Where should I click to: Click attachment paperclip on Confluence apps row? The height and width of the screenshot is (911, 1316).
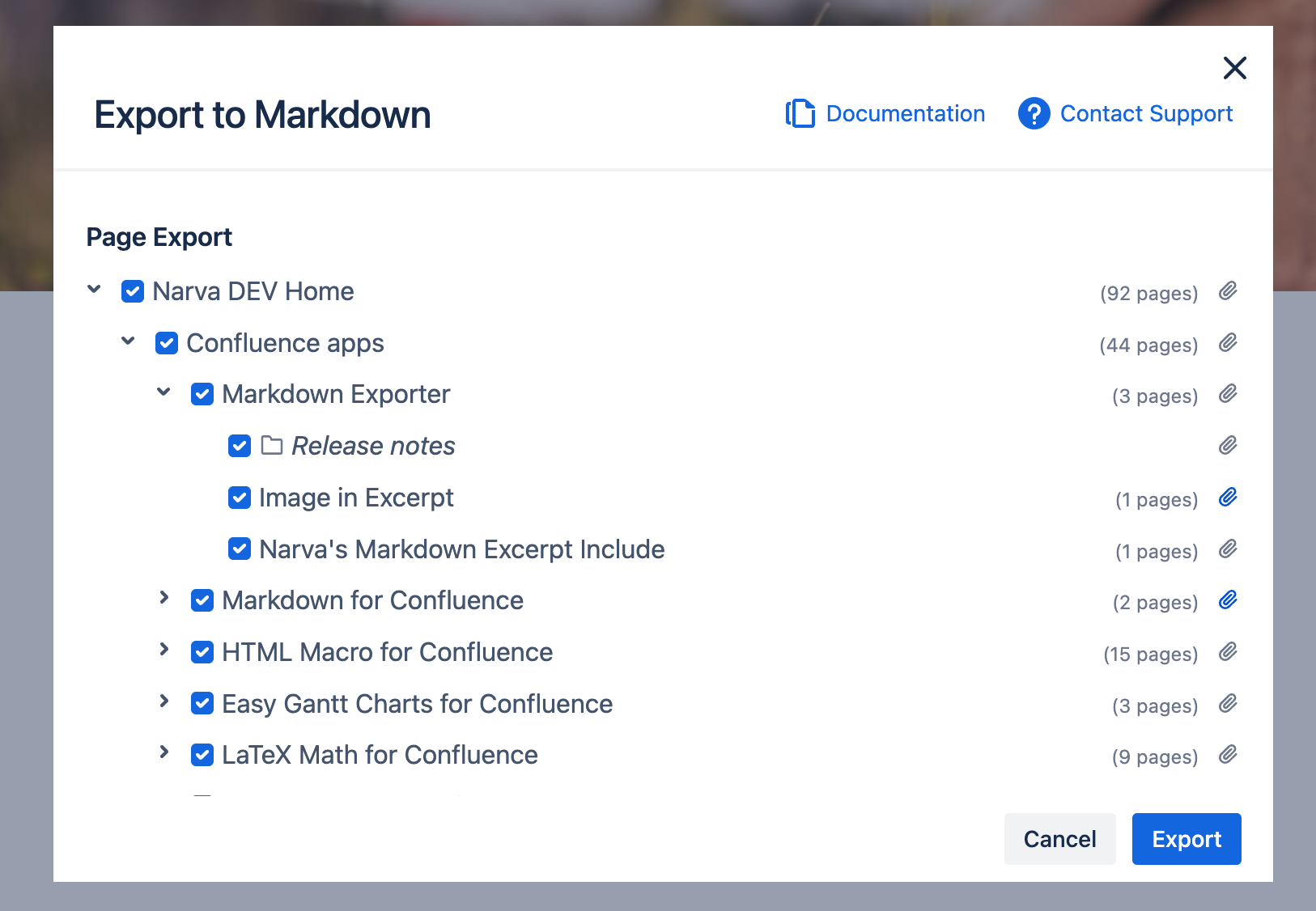(x=1228, y=343)
